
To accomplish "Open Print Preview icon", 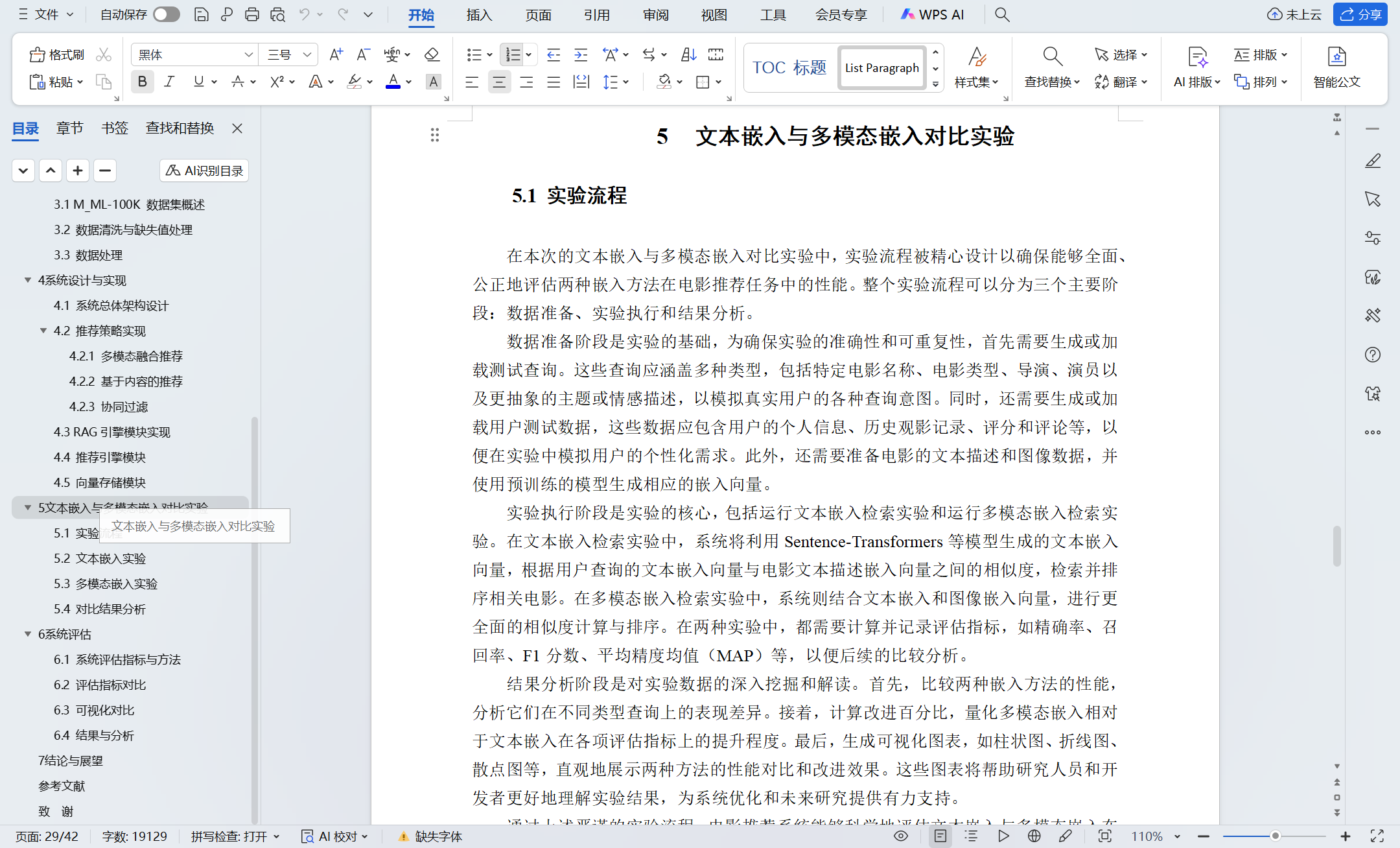I will [278, 14].
